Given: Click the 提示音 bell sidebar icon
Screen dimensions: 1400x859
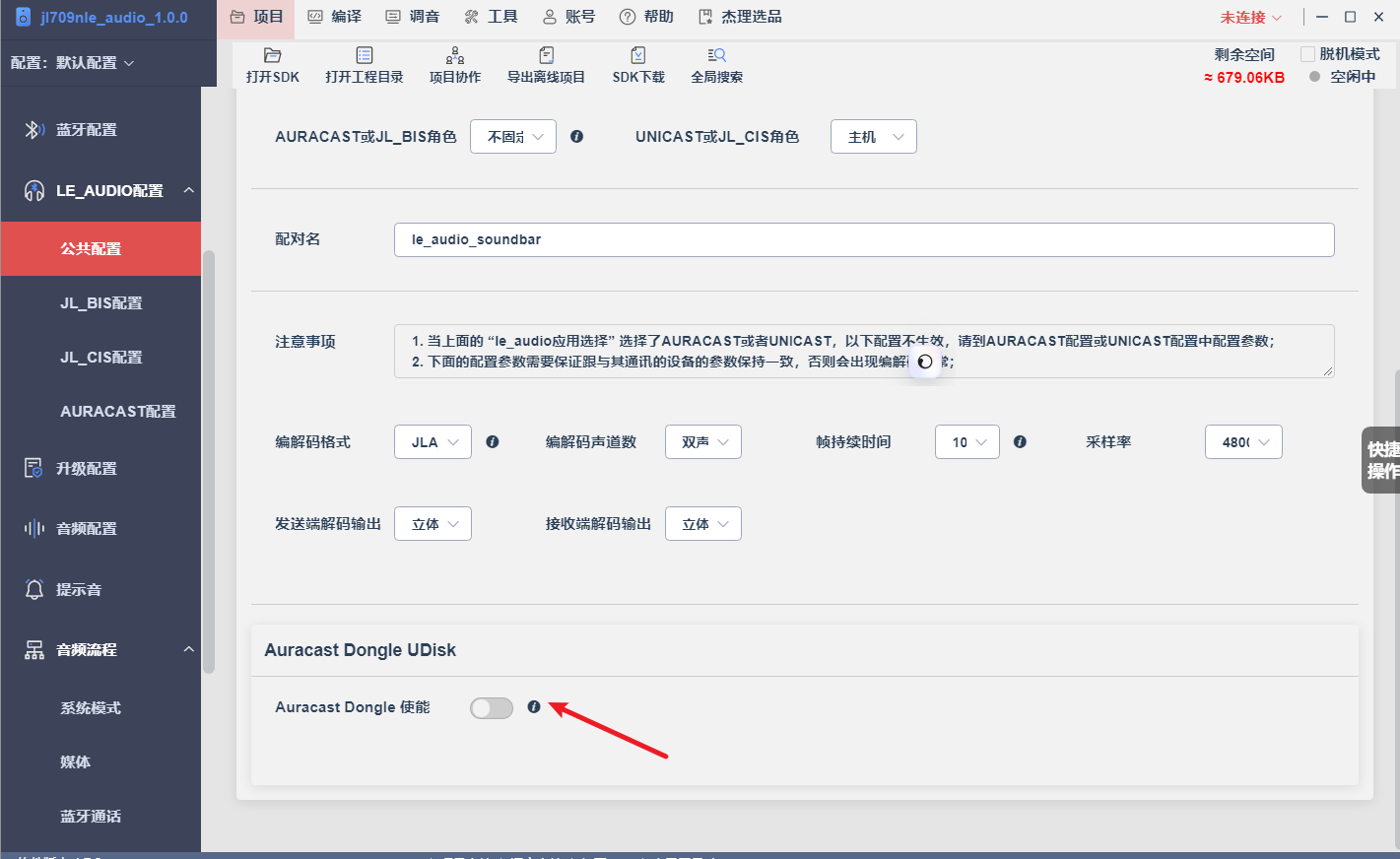Looking at the screenshot, I should point(34,589).
